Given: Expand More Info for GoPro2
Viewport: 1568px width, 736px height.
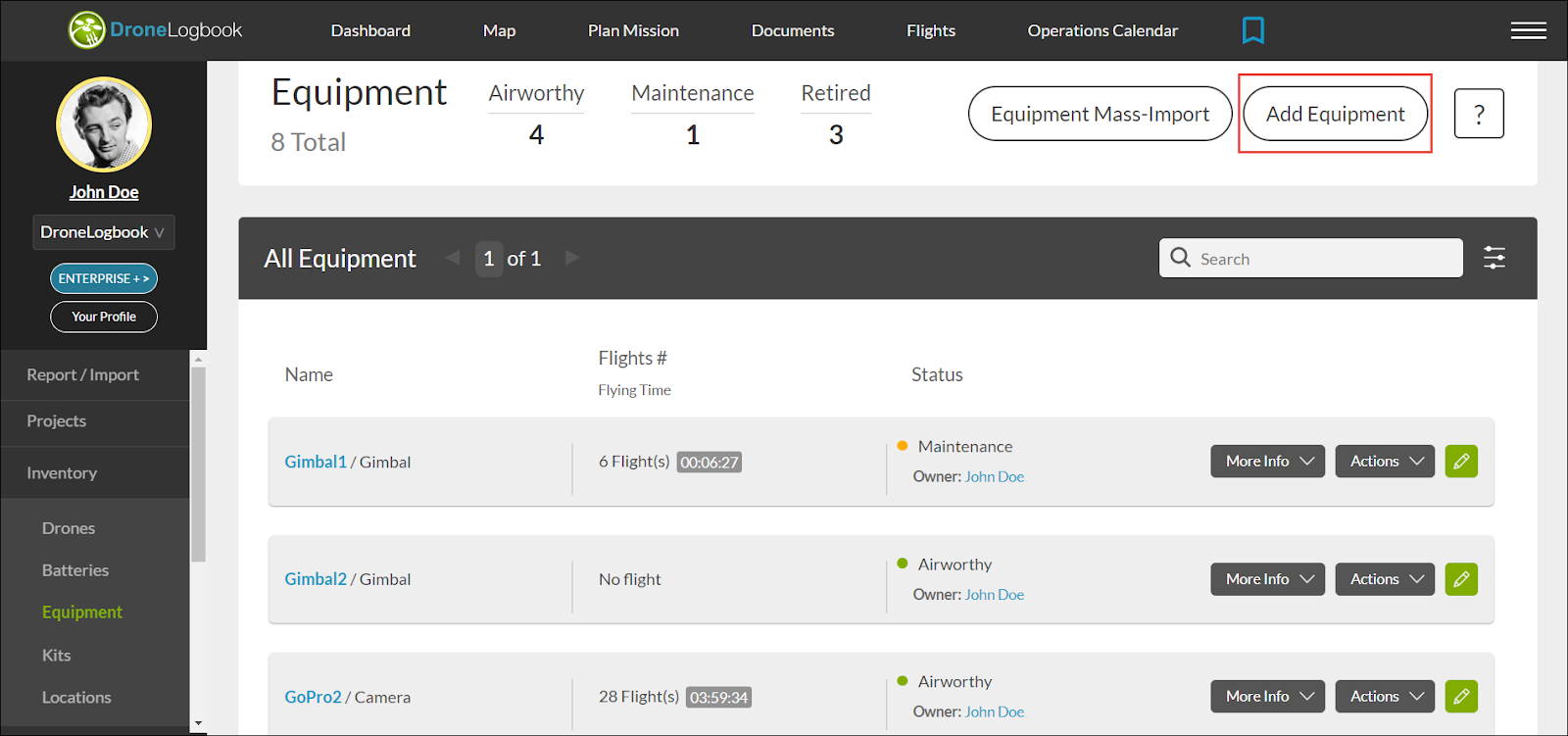Looking at the screenshot, I should [1267, 697].
